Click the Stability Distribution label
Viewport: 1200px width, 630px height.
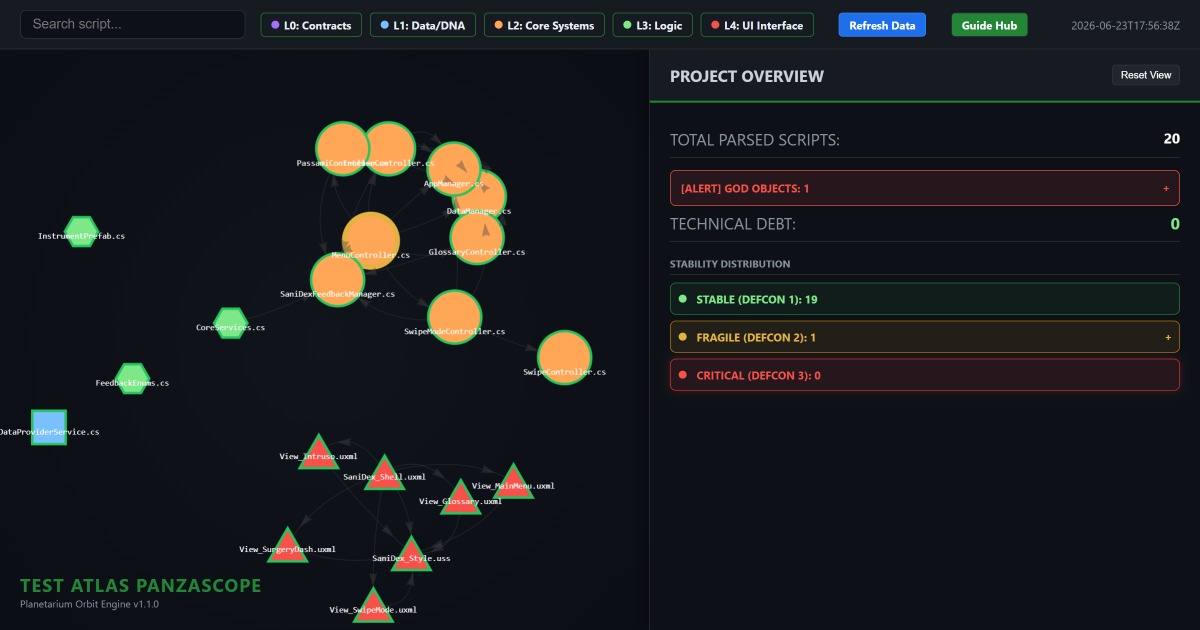click(x=730, y=264)
